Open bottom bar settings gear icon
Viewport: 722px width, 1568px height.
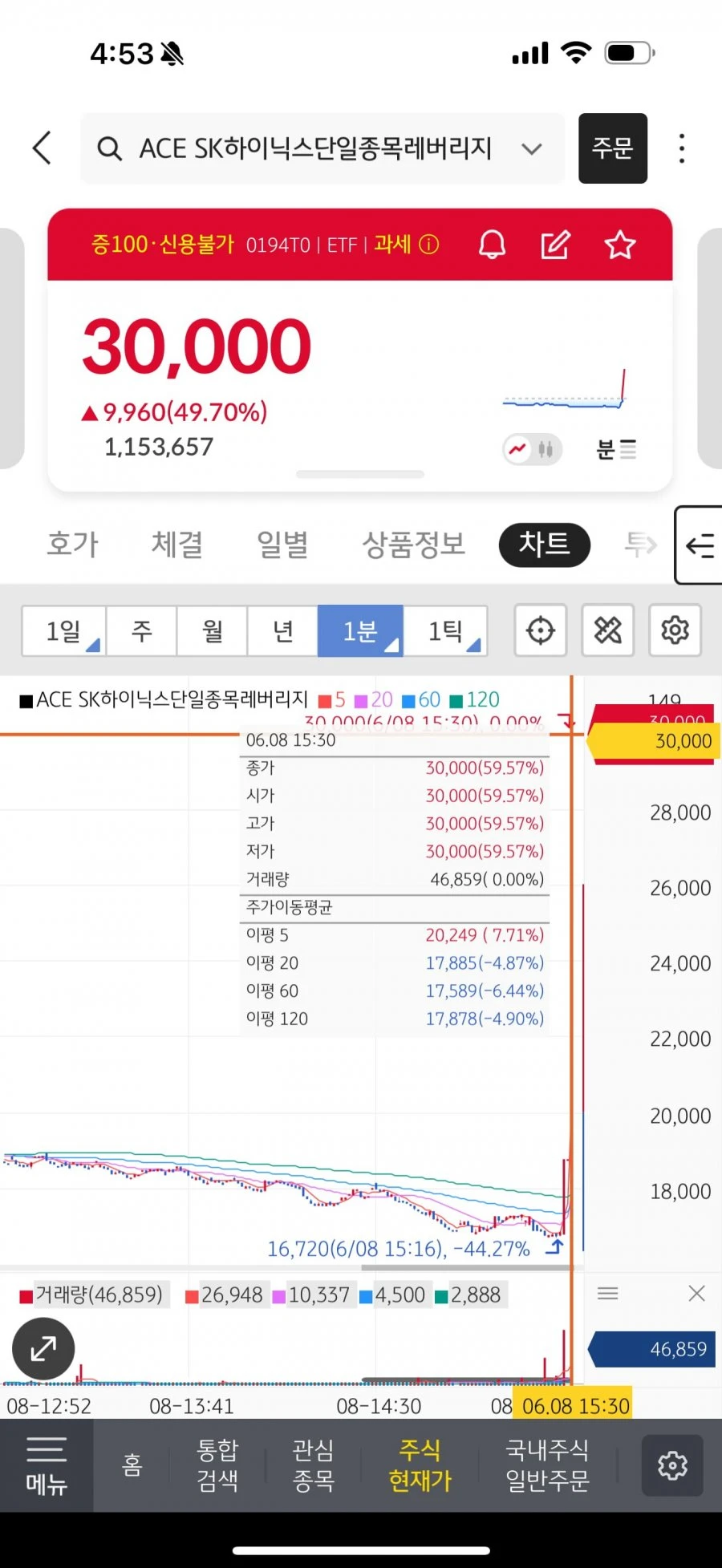click(672, 1466)
